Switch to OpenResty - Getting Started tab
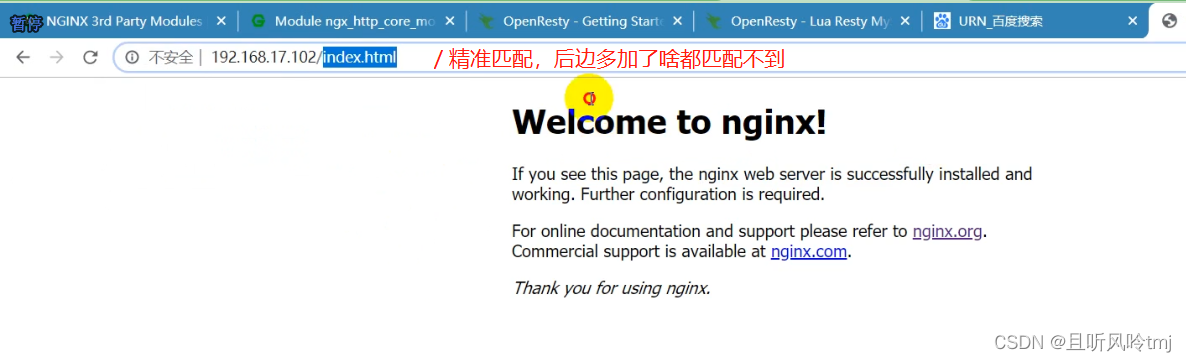 click(580, 21)
